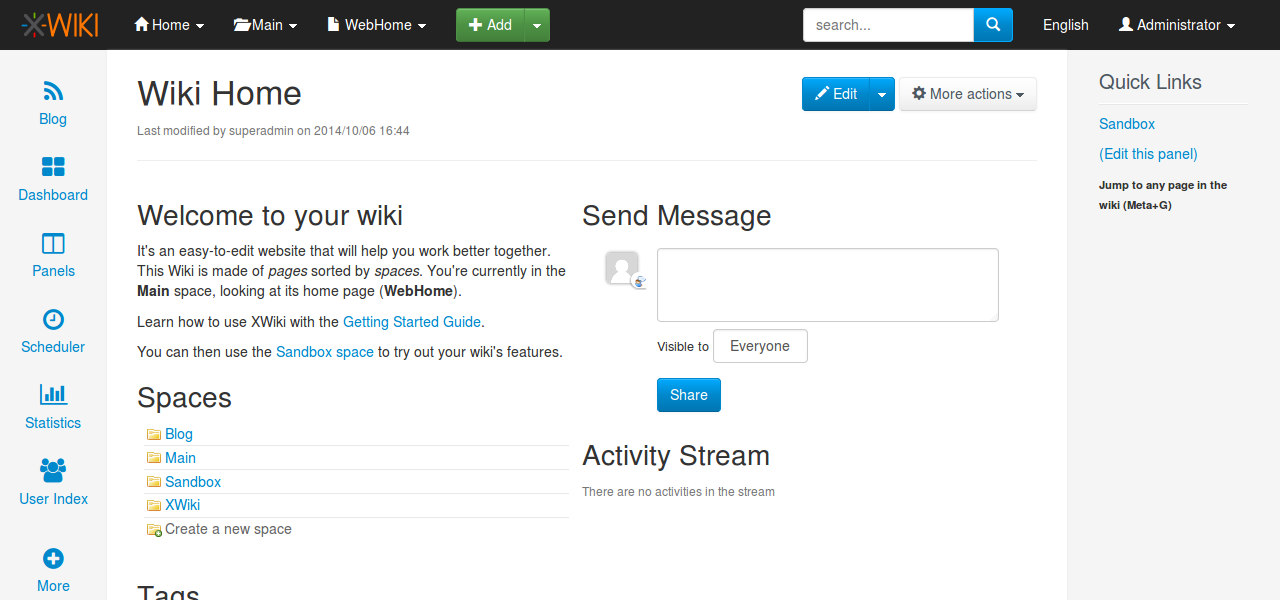Click the no activities in stream message
Viewport: 1280px width, 600px height.
click(x=678, y=492)
